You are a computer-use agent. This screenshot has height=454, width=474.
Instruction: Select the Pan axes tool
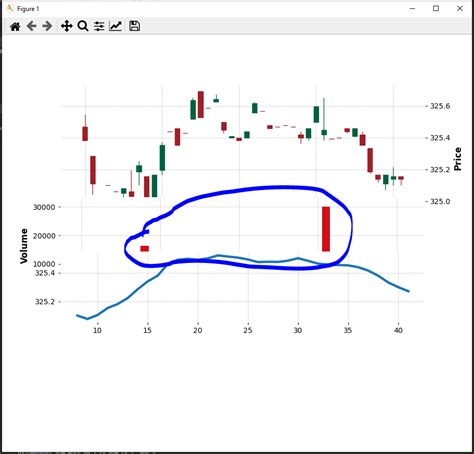point(67,26)
